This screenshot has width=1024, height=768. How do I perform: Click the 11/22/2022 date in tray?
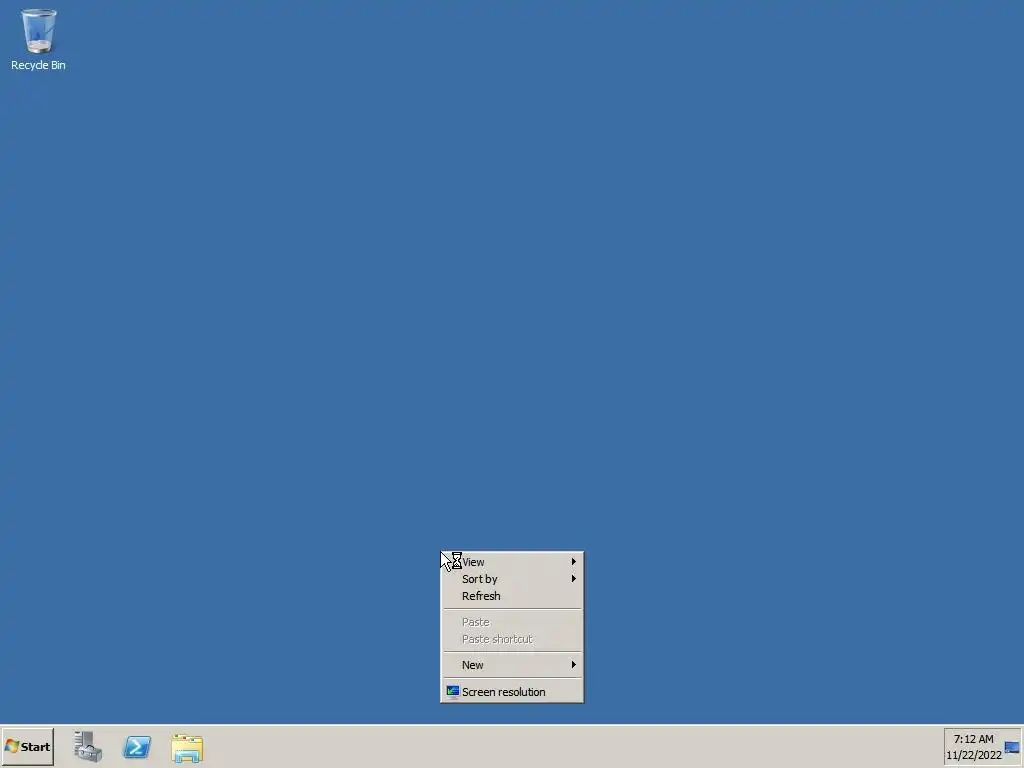[x=974, y=755]
